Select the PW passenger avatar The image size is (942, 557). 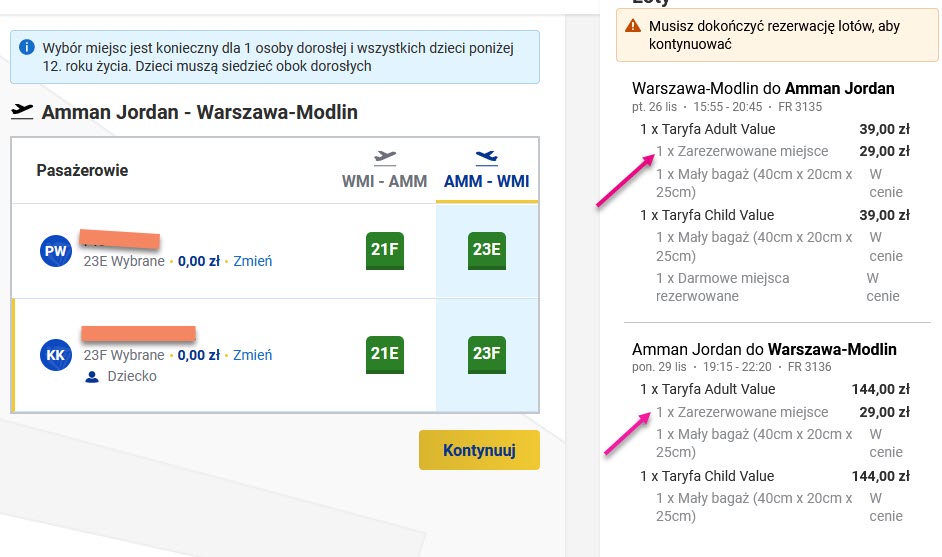tap(56, 251)
